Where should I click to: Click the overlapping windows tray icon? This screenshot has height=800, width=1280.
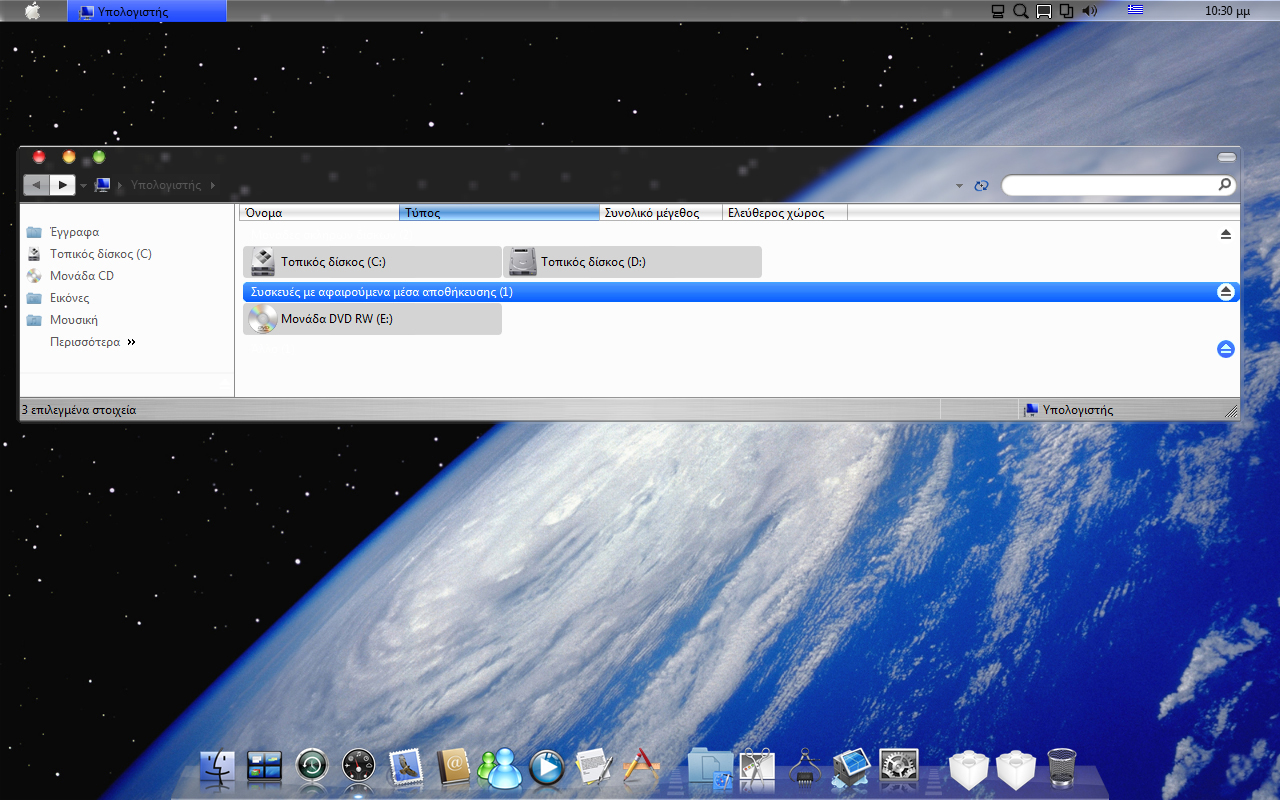pyautogui.click(x=1066, y=11)
